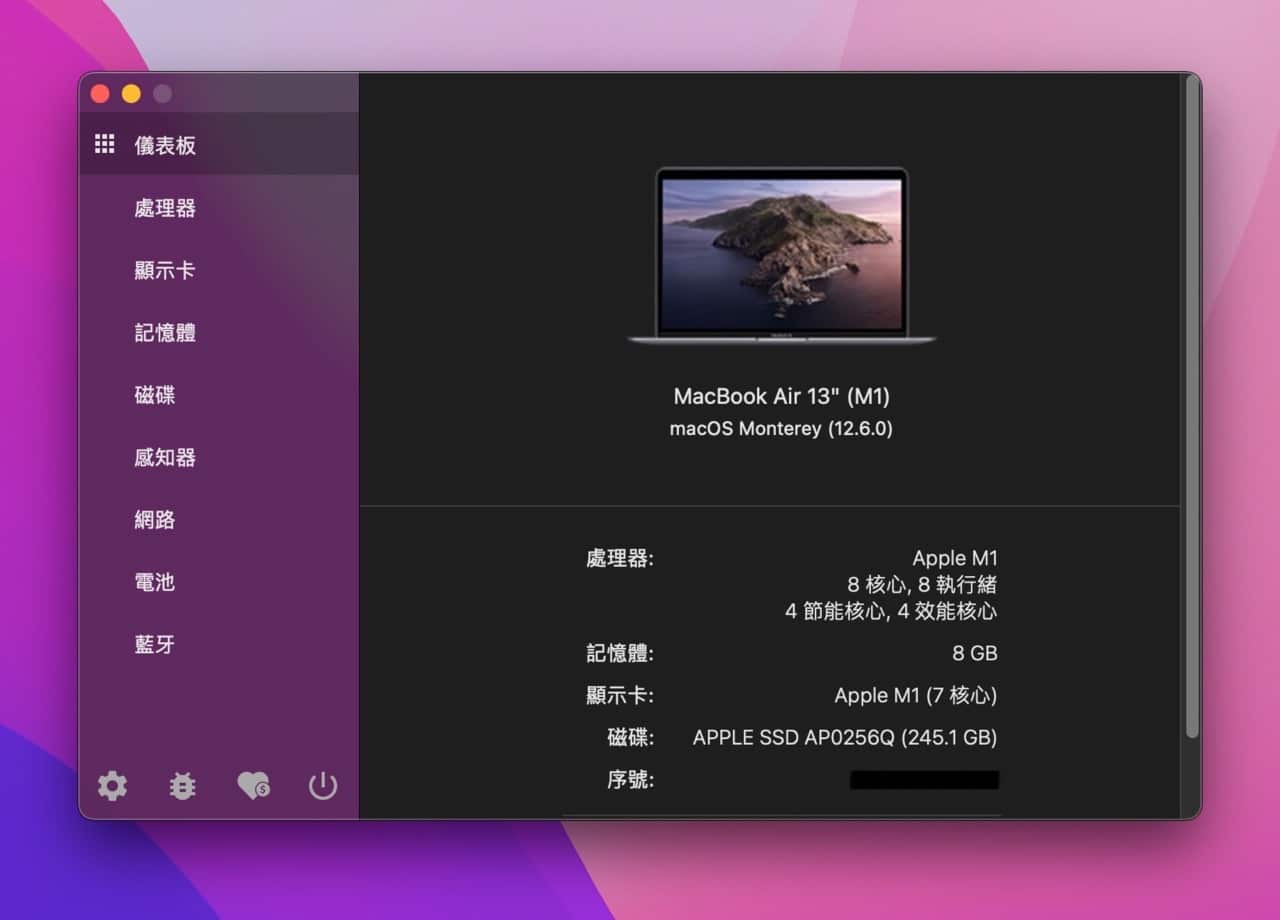This screenshot has height=920, width=1280.
Task: Click the bug report icon
Action: [x=182, y=787]
